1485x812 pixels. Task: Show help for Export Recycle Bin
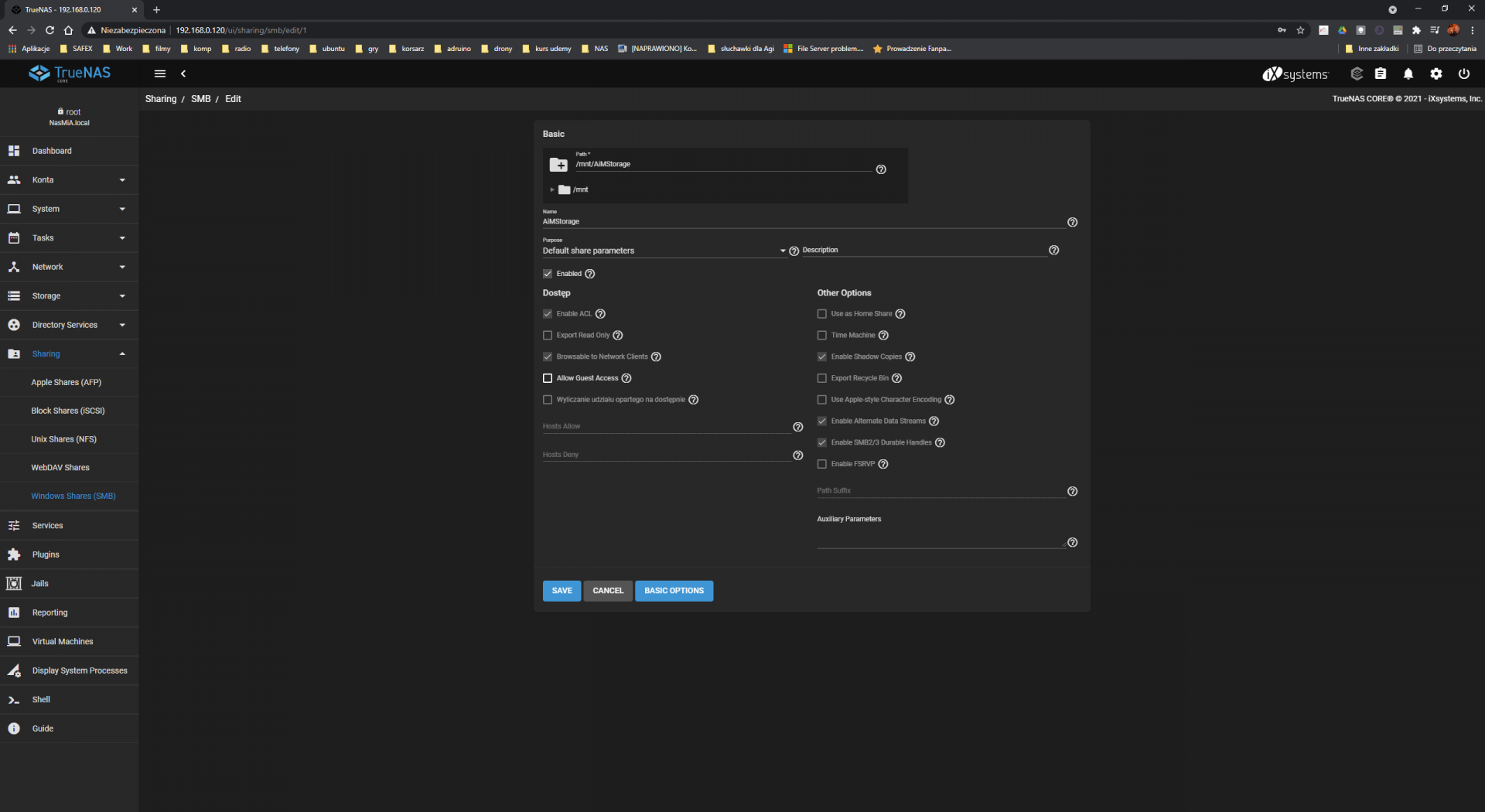coord(897,378)
